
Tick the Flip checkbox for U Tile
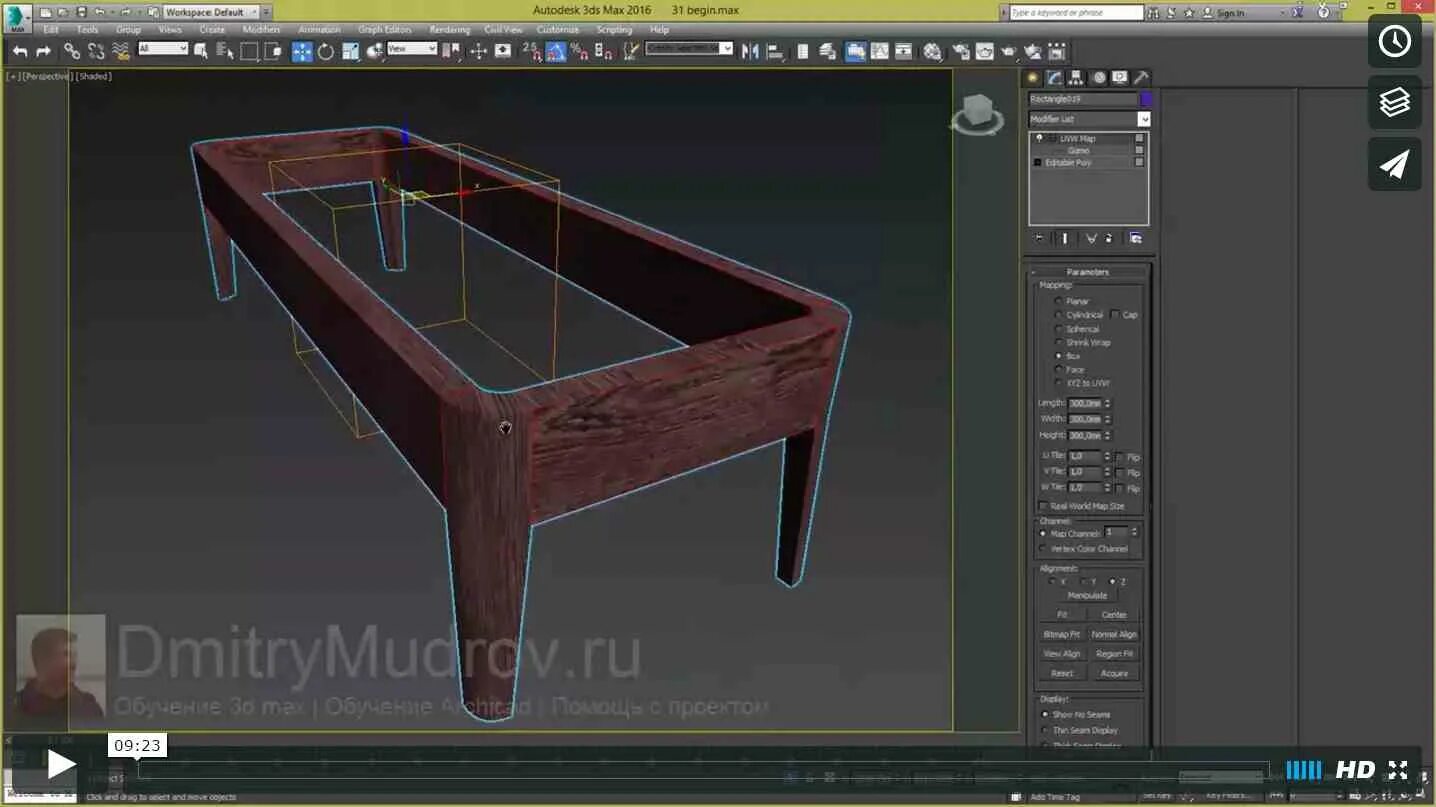(x=1119, y=456)
